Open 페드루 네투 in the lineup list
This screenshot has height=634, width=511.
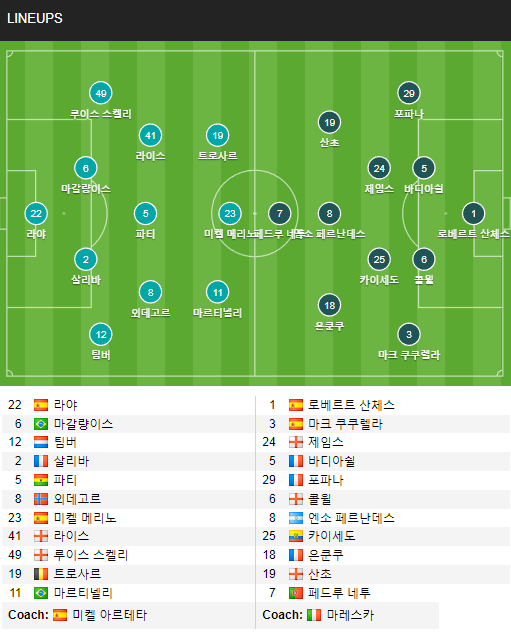point(339,593)
